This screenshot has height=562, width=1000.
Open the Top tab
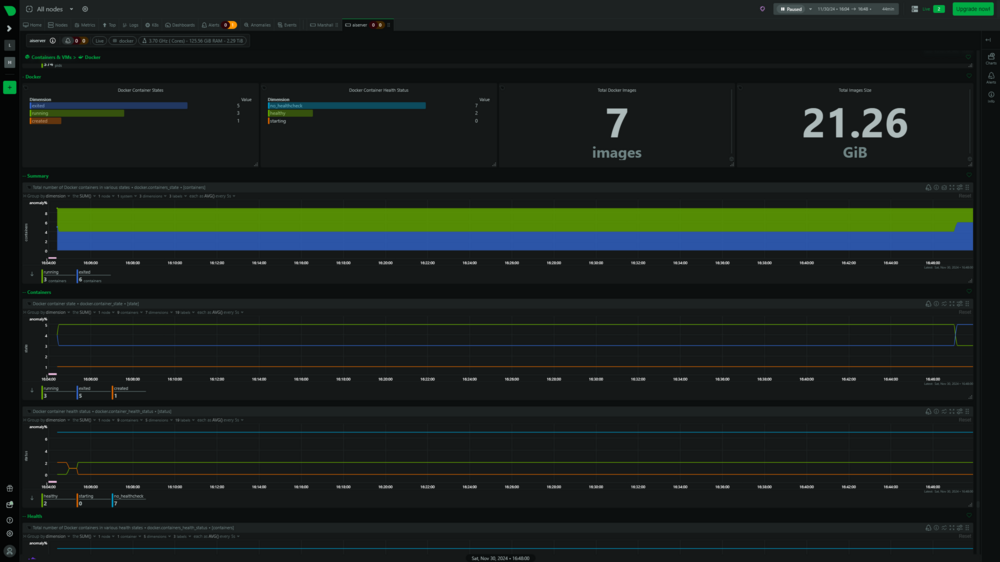point(109,25)
